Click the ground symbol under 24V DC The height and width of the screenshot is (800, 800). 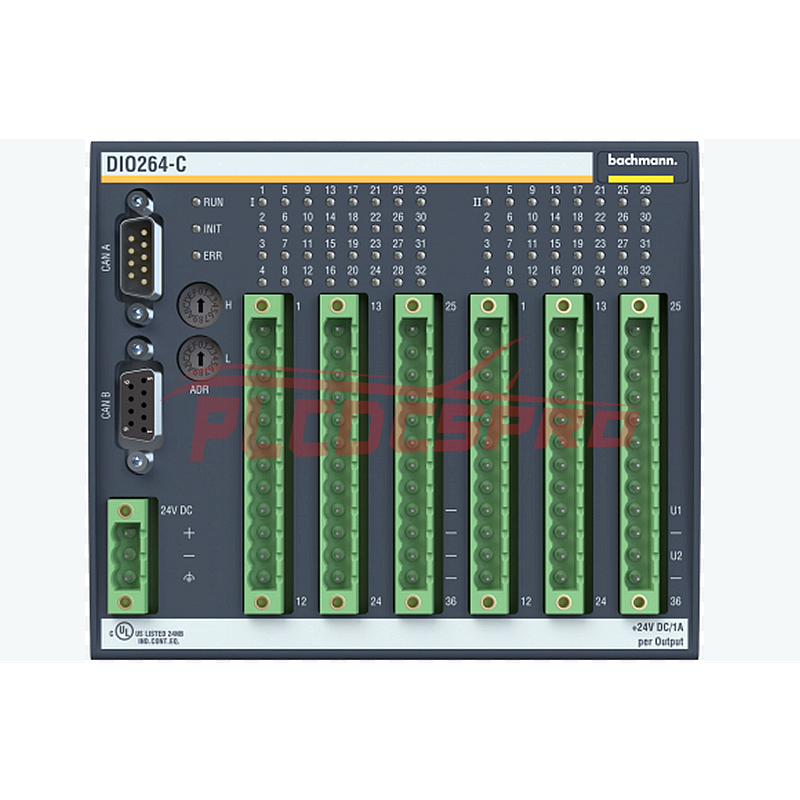pyautogui.click(x=189, y=578)
